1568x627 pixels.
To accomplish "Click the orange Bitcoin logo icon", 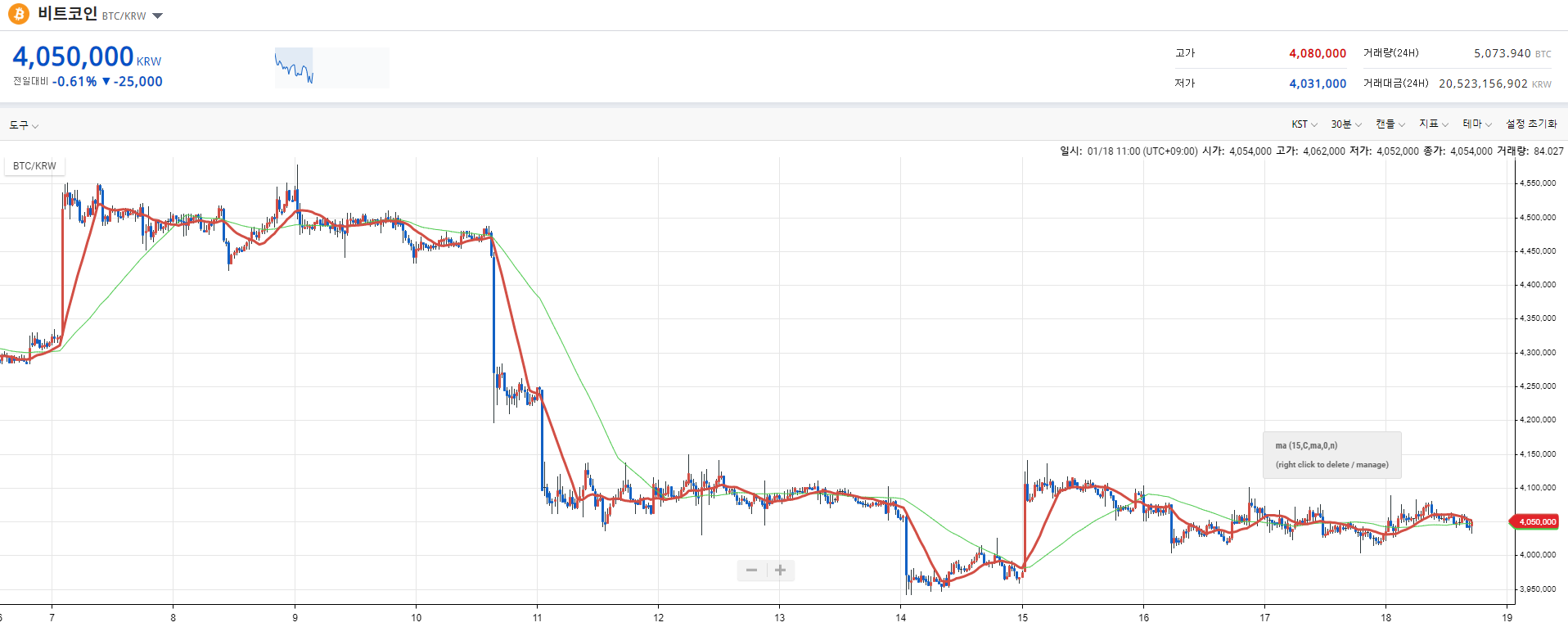I will pyautogui.click(x=18, y=14).
